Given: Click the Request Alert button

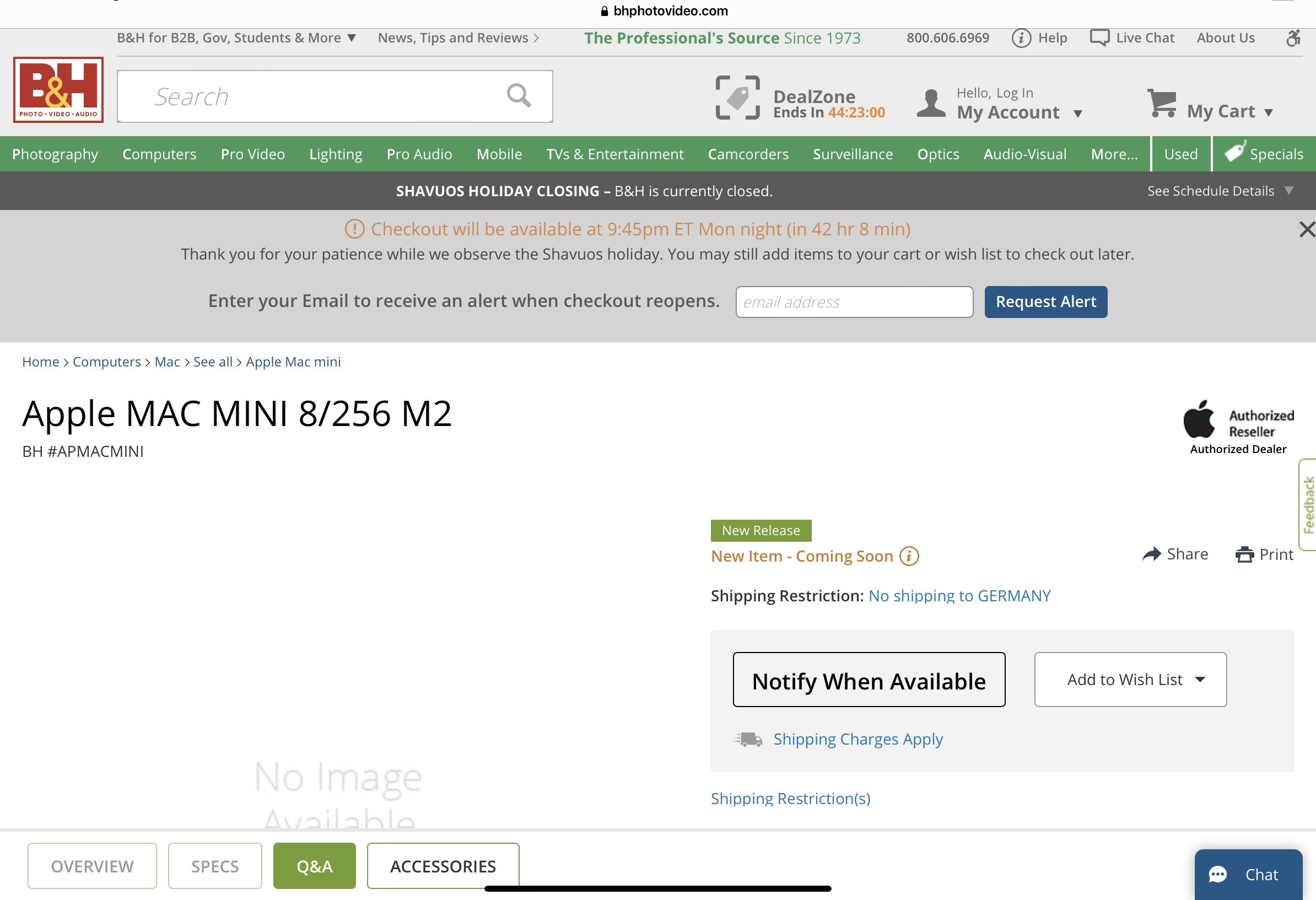Looking at the screenshot, I should [1045, 301].
